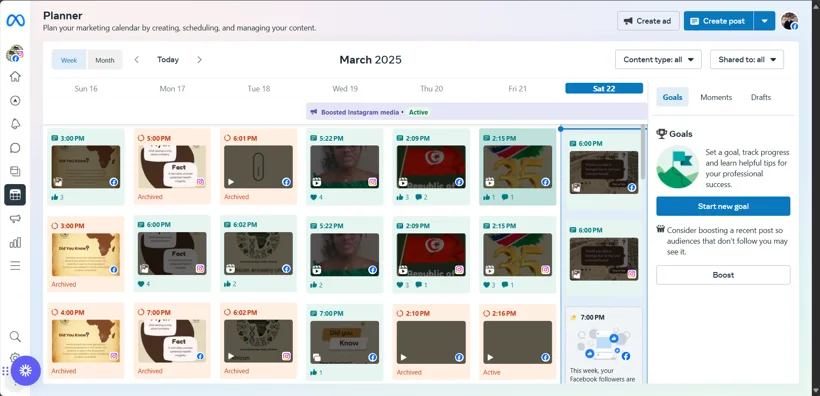
Task: Open Content type: all dropdown
Action: tap(658, 60)
